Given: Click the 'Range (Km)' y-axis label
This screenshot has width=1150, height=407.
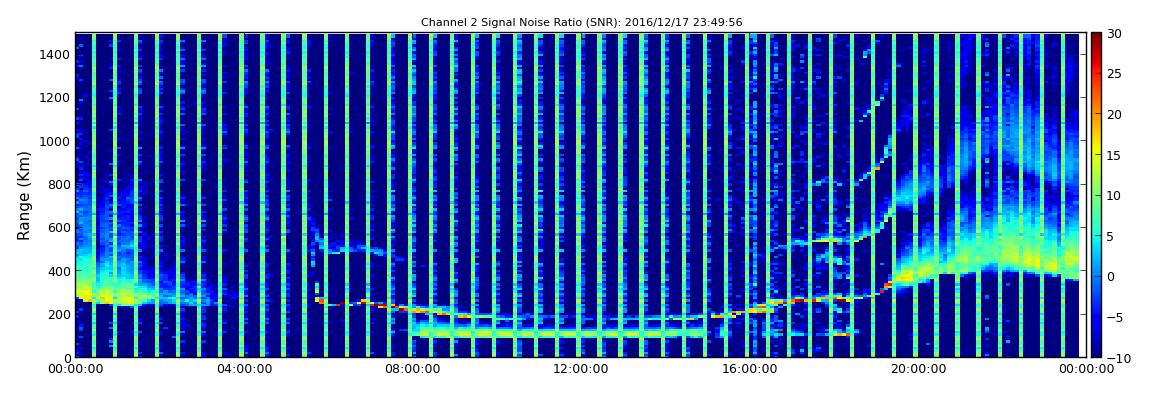Looking at the screenshot, I should point(23,194).
